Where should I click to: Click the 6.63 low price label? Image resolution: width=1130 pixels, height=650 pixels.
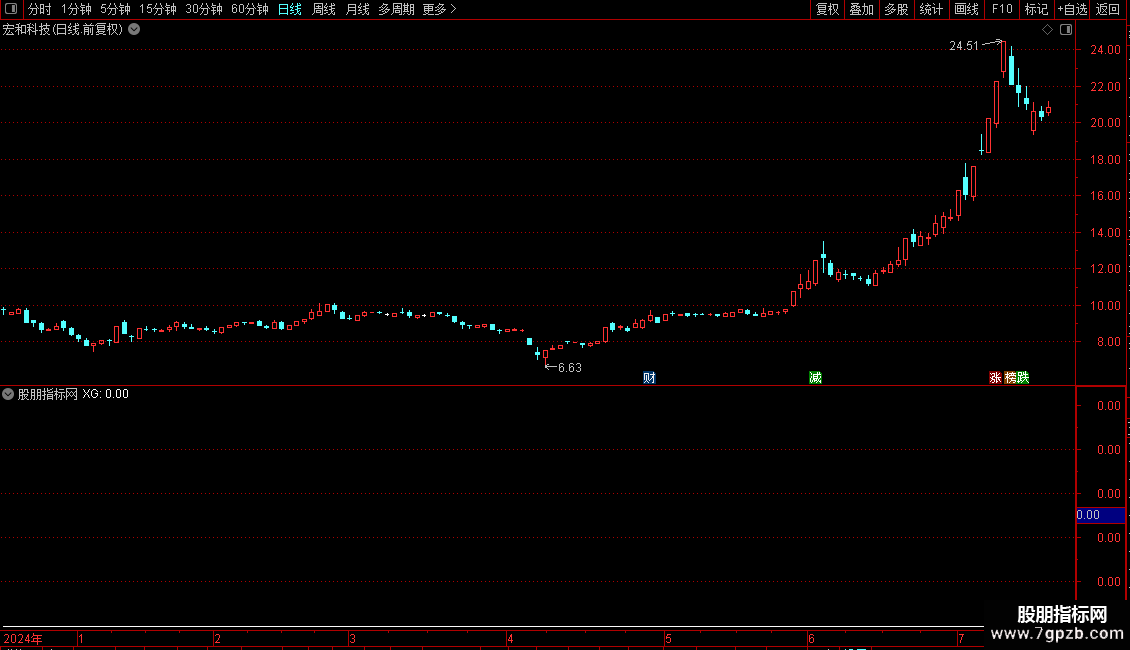click(x=569, y=368)
